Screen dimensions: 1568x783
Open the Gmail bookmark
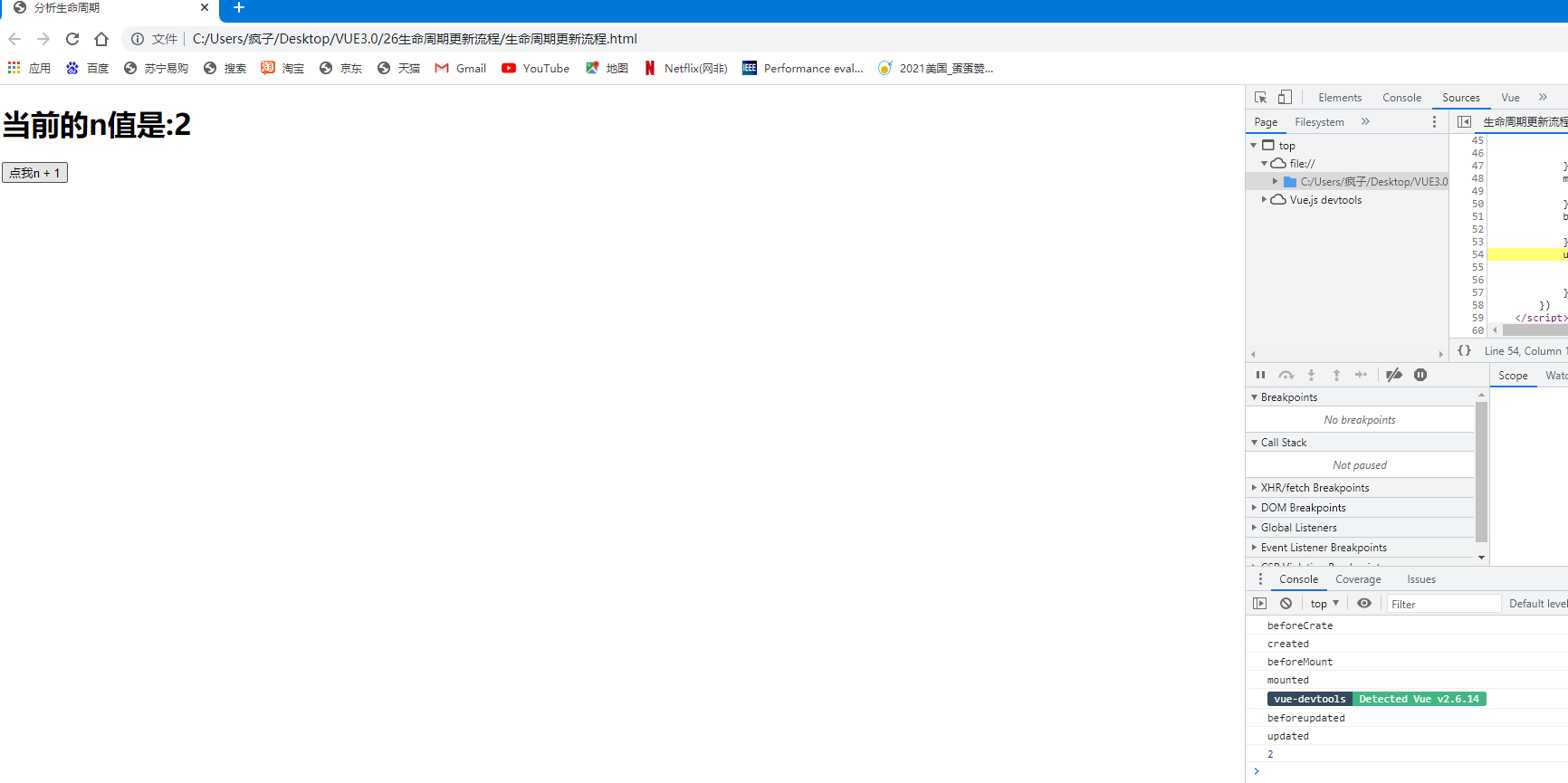pyautogui.click(x=461, y=68)
